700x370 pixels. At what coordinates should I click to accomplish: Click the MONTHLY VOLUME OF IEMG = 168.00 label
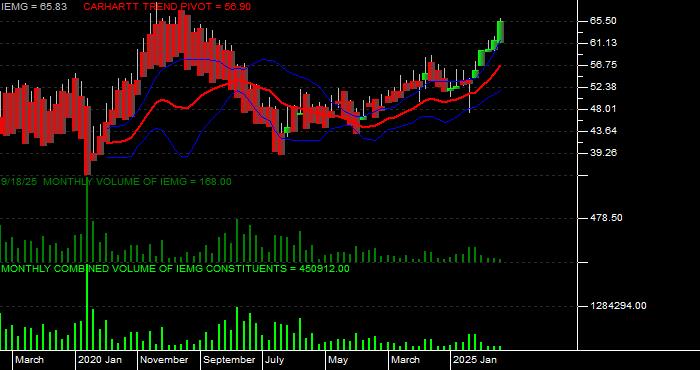coord(138,182)
